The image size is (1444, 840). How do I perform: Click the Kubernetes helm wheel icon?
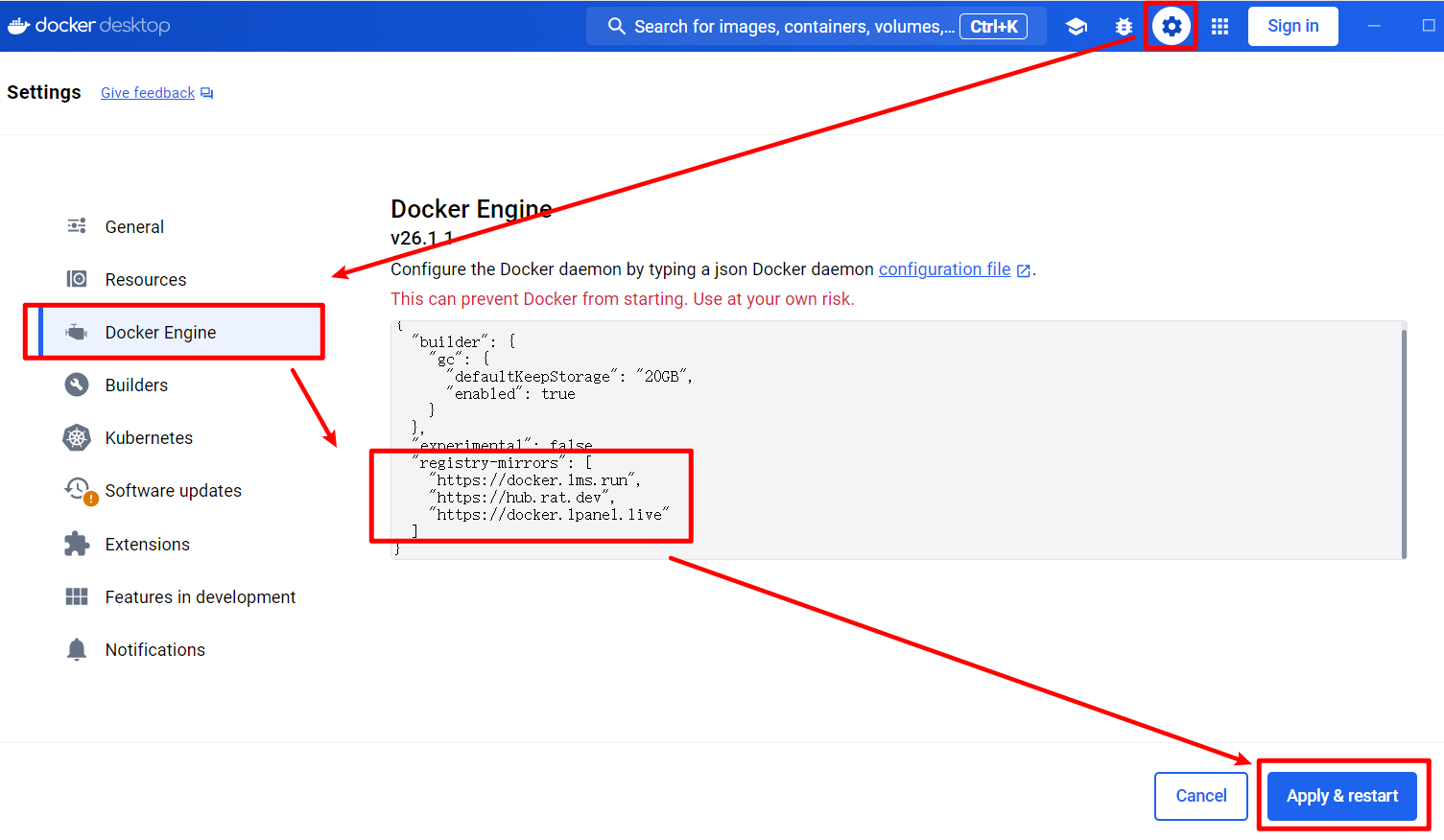point(77,437)
